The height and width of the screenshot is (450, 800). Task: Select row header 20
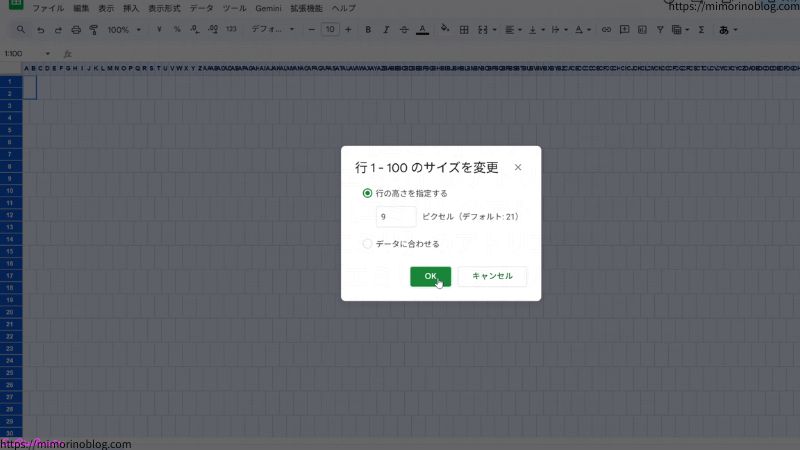[11, 312]
